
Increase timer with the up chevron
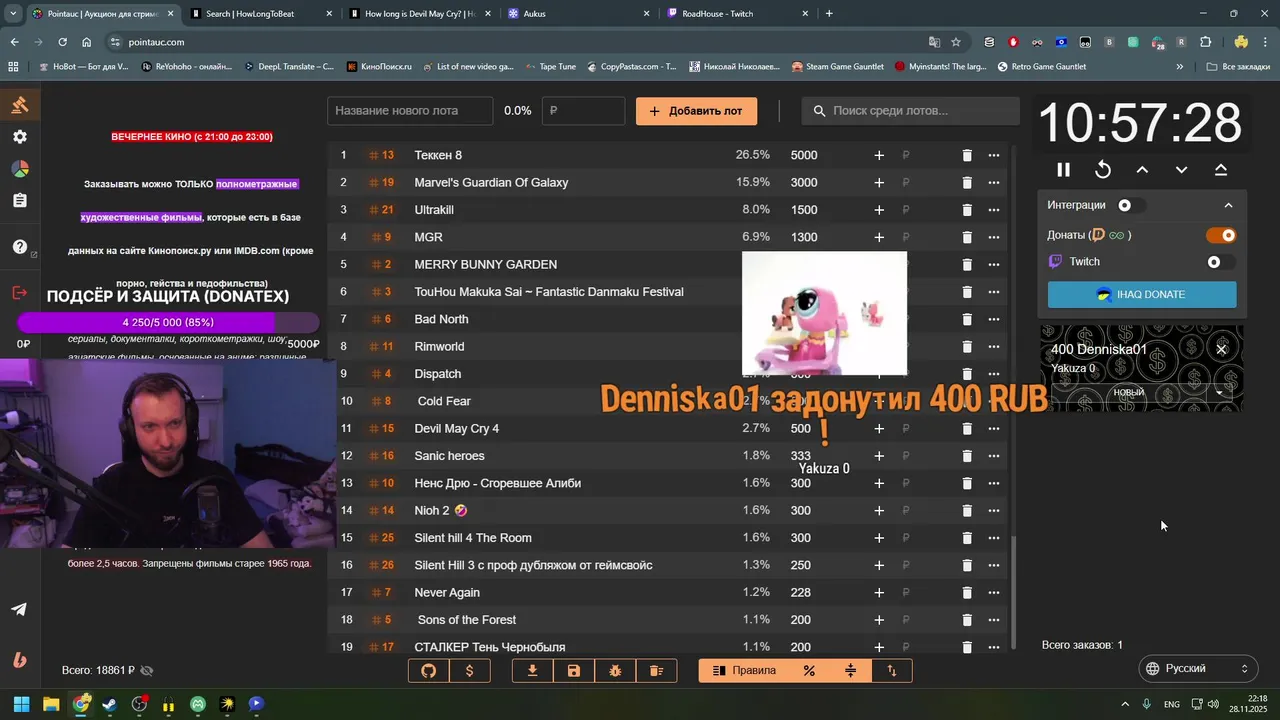(1142, 170)
